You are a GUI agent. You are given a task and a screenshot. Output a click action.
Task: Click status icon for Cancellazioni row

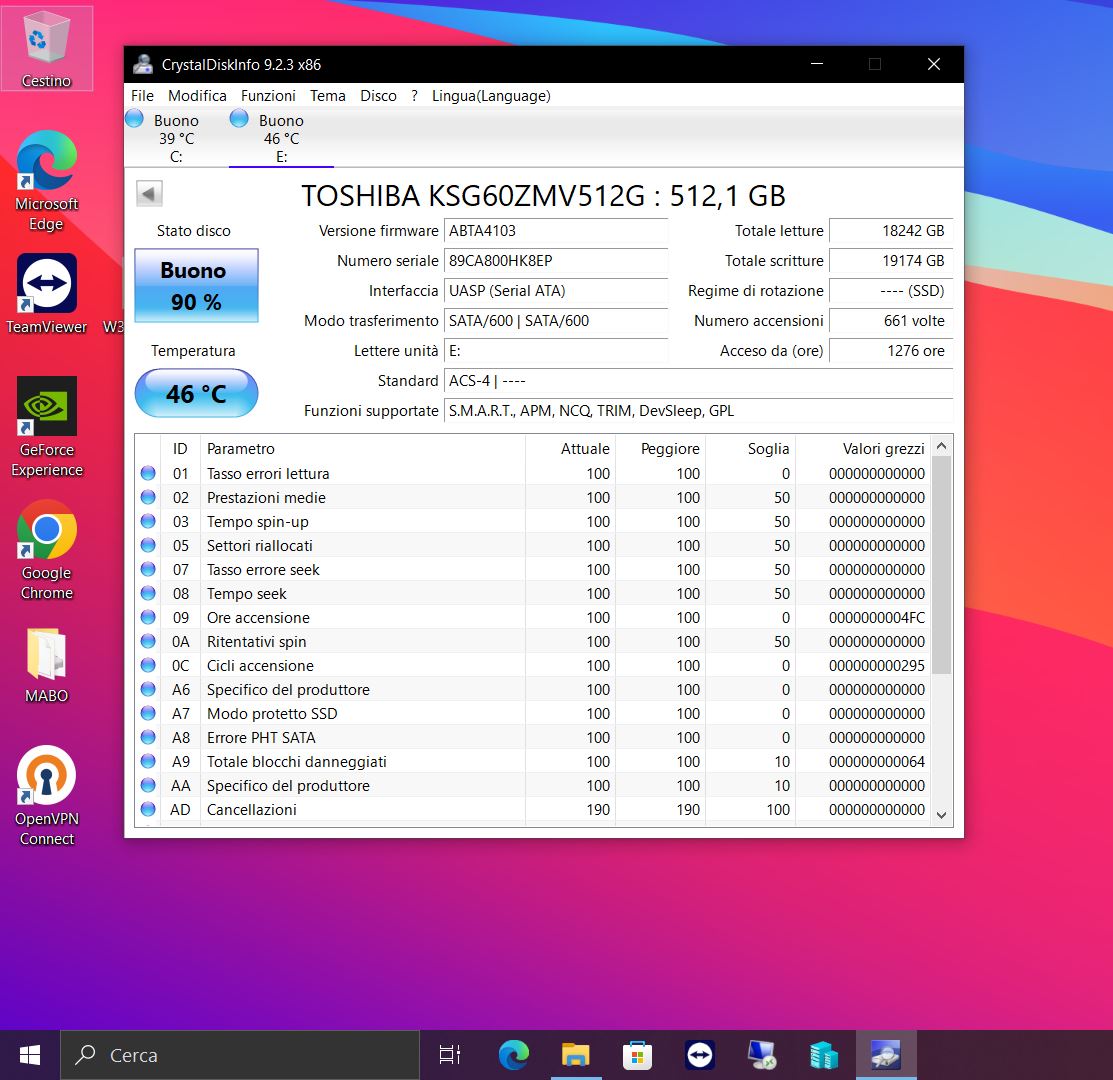point(148,809)
